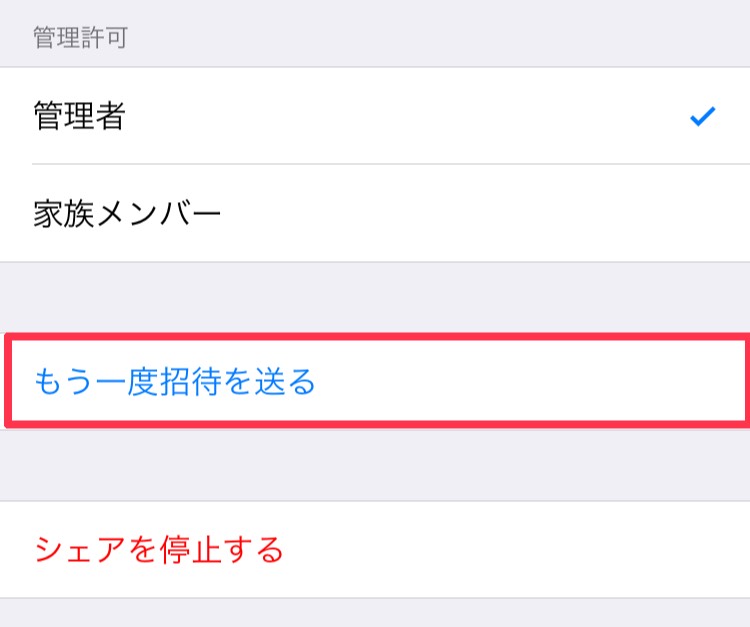This screenshot has width=750, height=627.
Task: Keep the role as 管理者
Action: click(x=375, y=117)
